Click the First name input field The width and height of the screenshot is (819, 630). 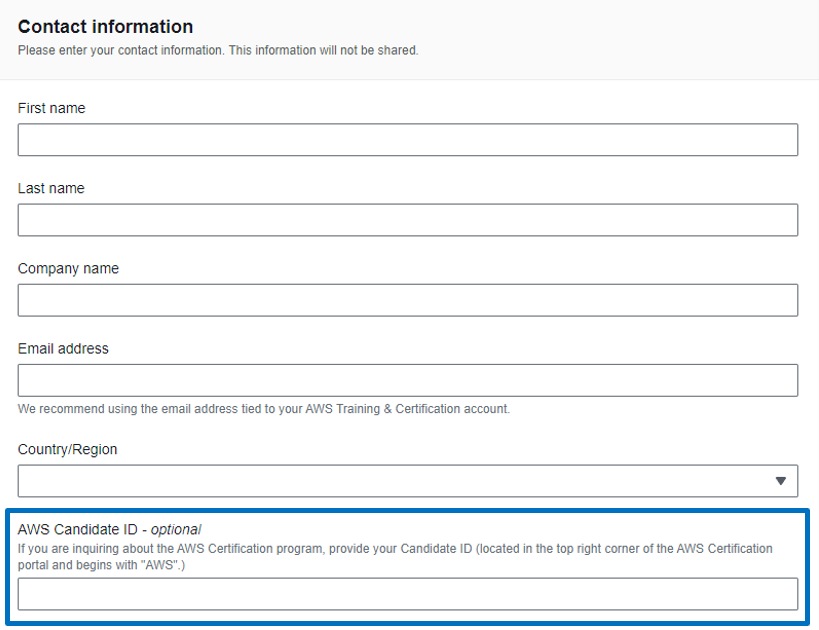coord(407,139)
